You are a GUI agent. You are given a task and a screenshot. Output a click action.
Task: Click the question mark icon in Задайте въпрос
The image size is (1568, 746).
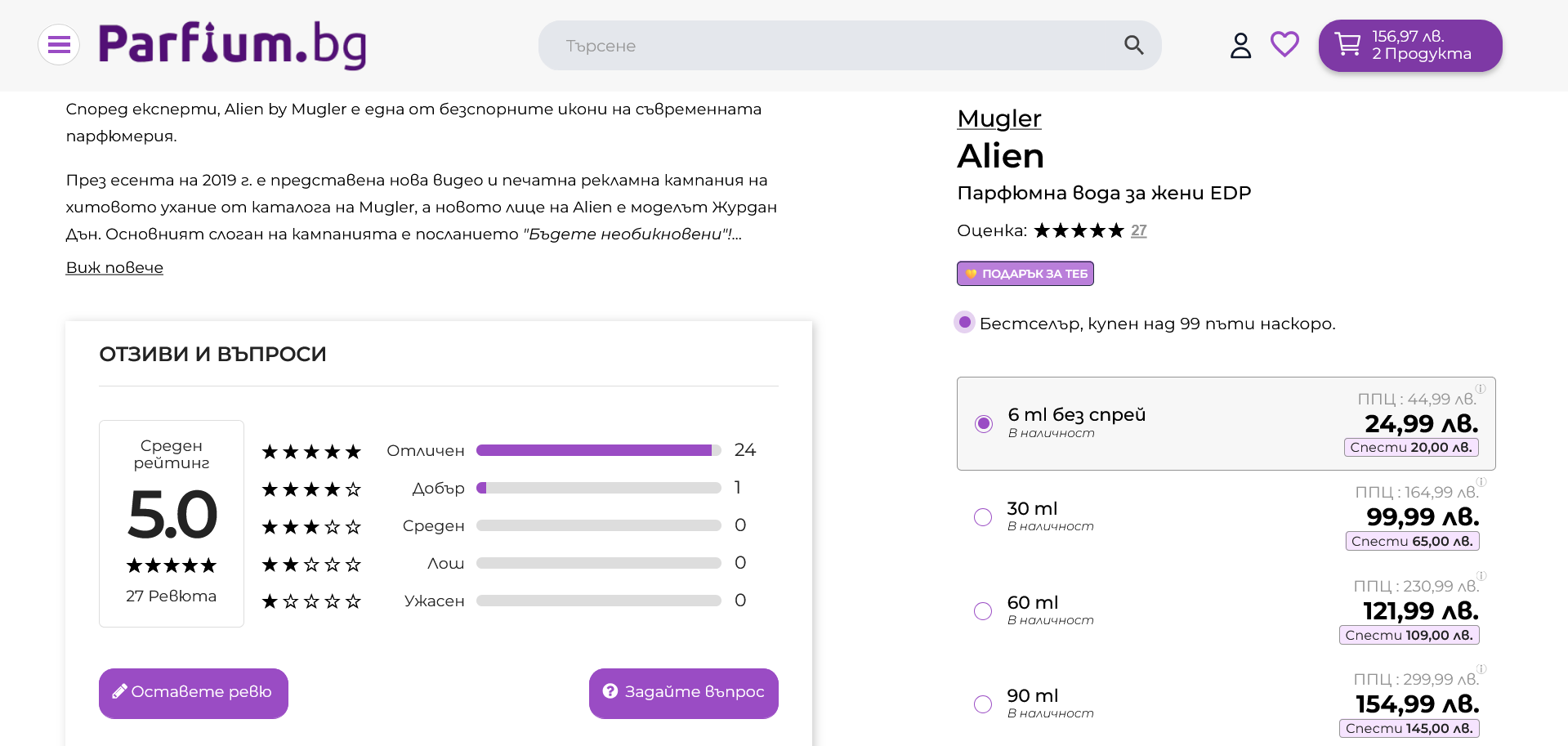(x=610, y=691)
